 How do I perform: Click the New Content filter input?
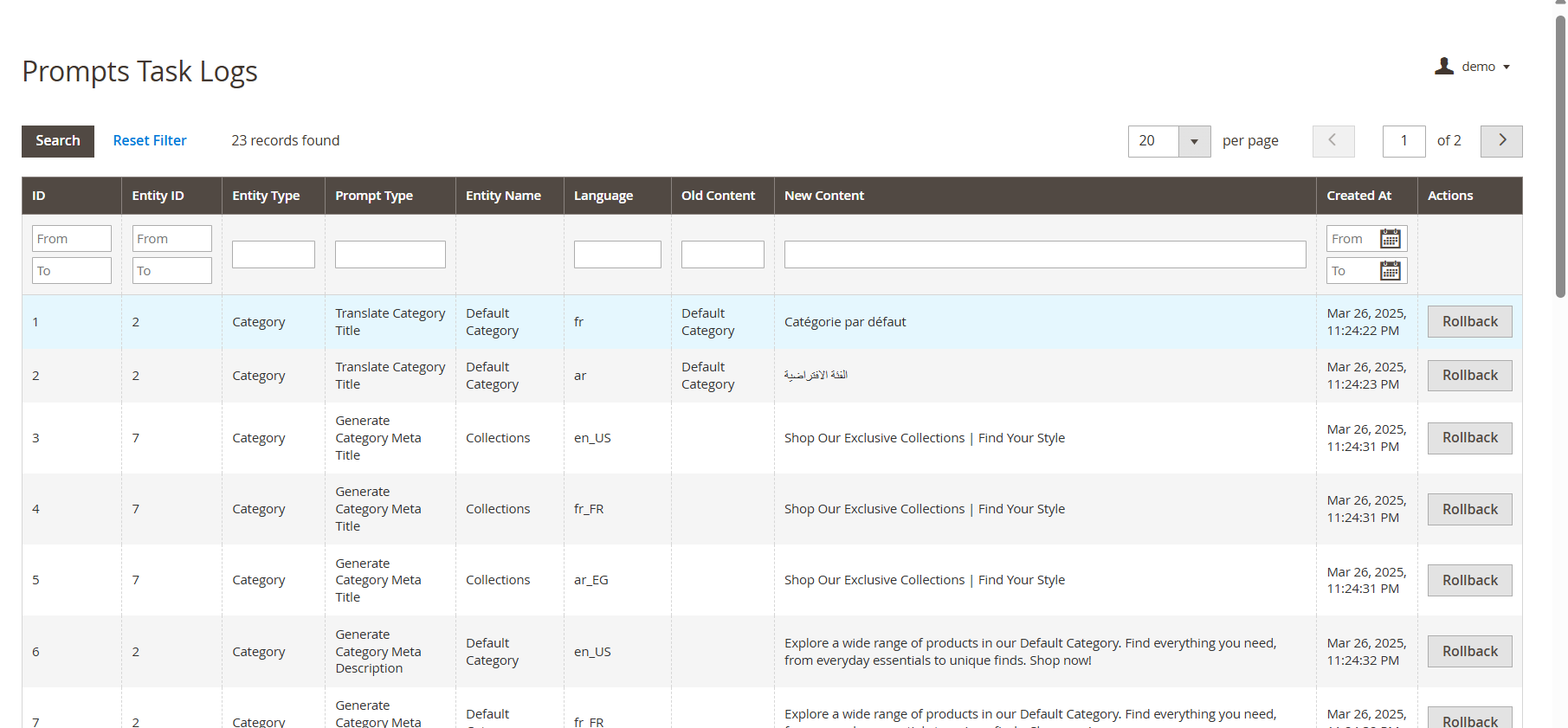1045,254
